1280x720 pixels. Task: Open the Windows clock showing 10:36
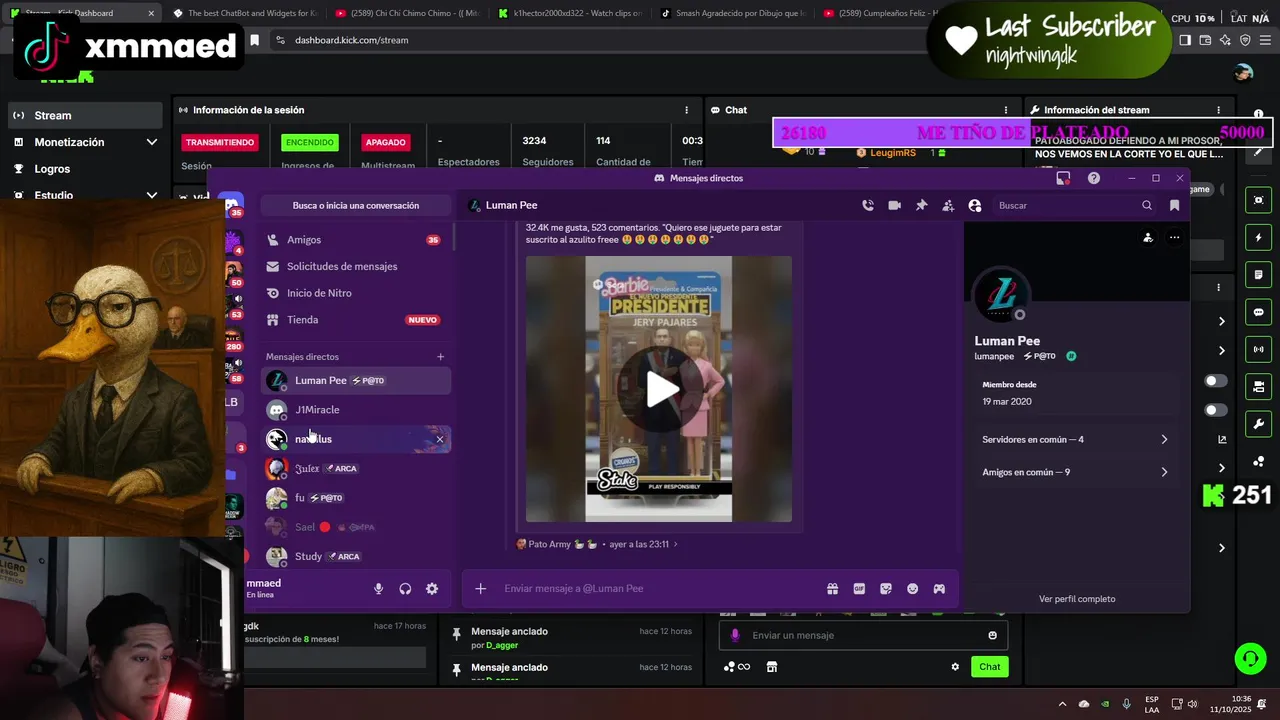(x=1241, y=704)
